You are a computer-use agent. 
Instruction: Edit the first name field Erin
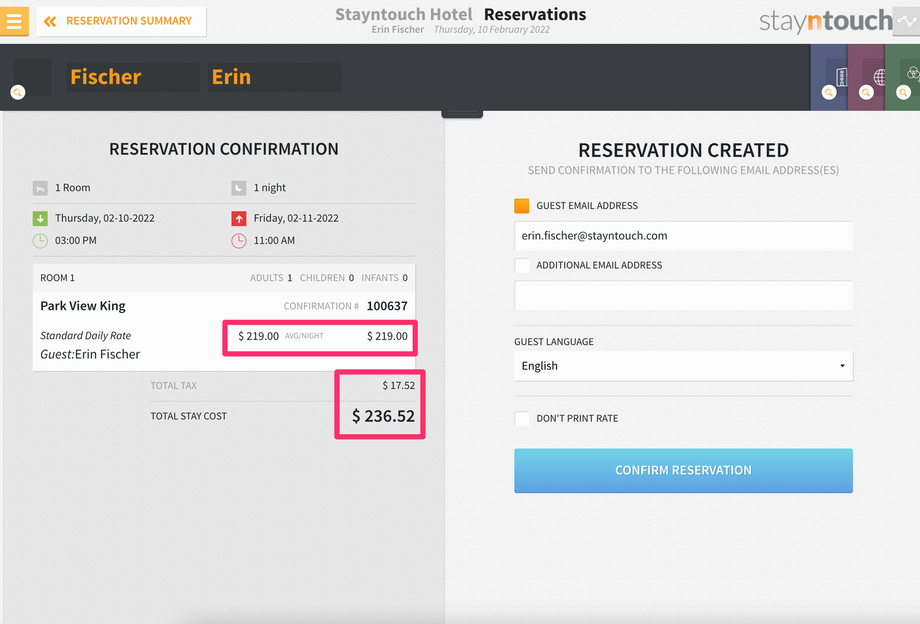click(275, 77)
